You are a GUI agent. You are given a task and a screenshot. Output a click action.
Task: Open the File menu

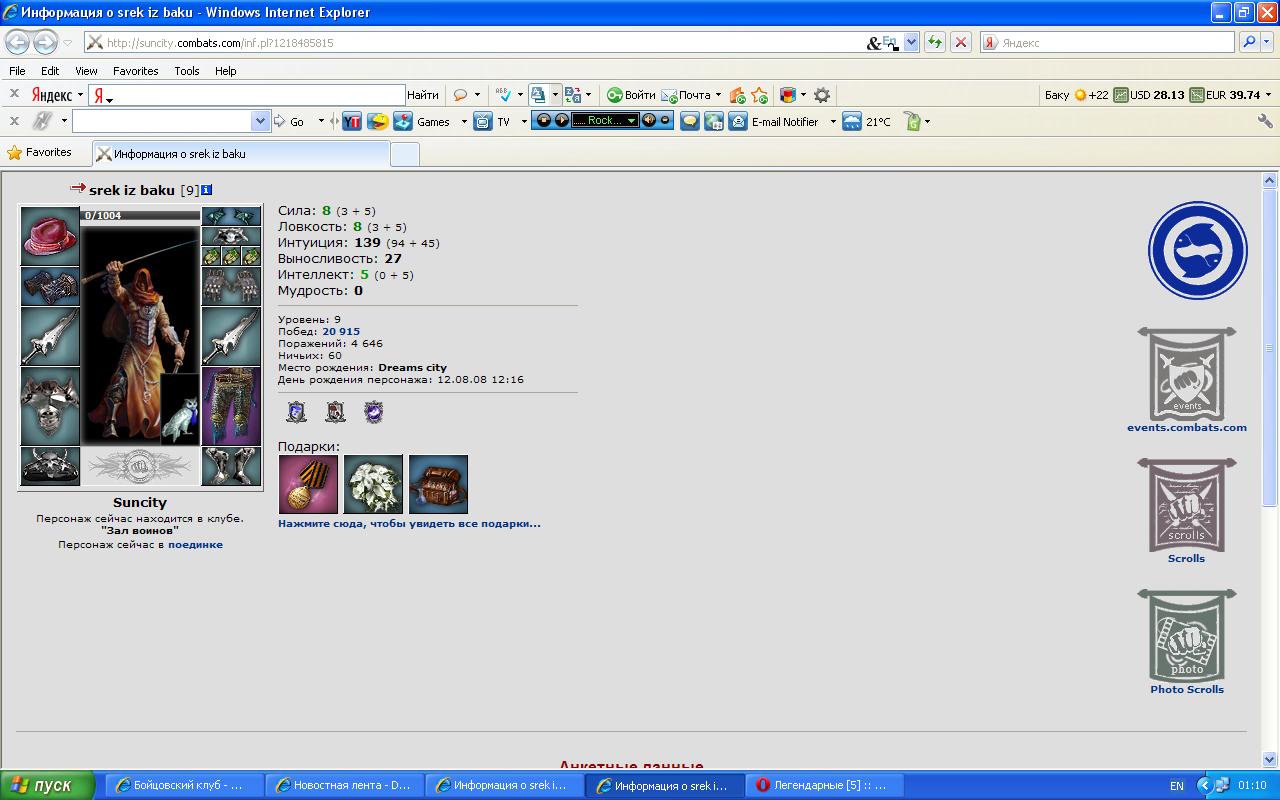pyautogui.click(x=17, y=71)
